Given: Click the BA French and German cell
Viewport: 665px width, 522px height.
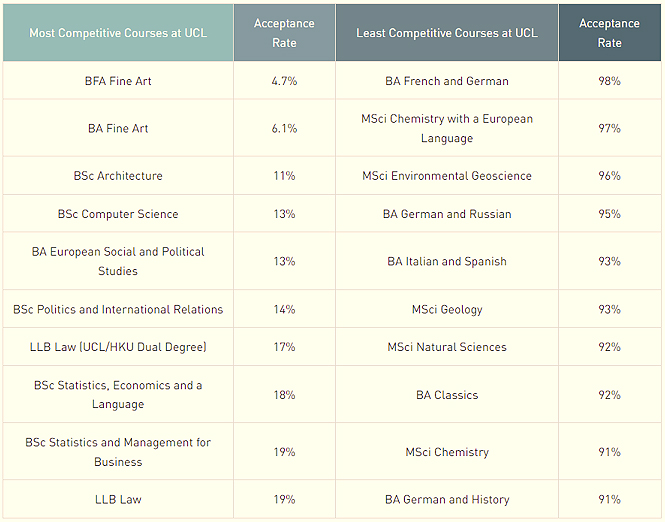Looking at the screenshot, I should (446, 81).
